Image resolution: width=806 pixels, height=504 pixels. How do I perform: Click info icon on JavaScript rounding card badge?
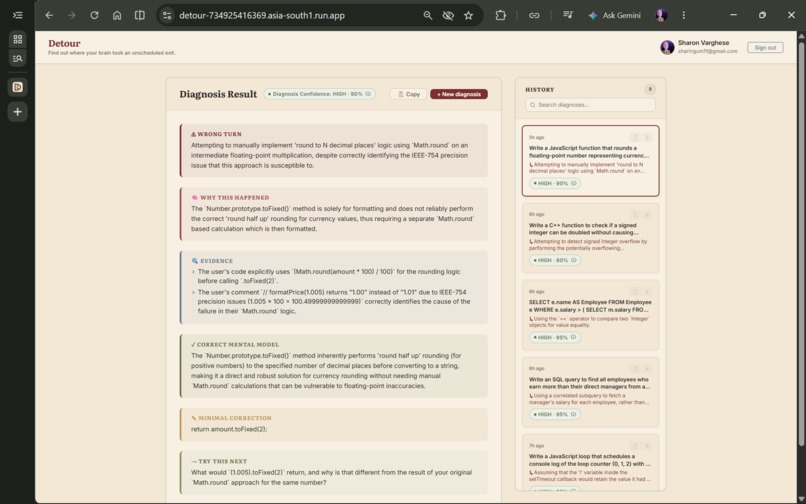[574, 183]
